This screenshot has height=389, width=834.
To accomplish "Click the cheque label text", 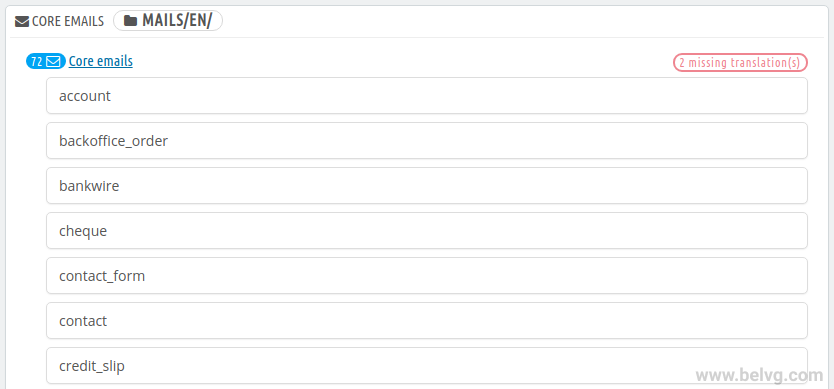I will [83, 231].
